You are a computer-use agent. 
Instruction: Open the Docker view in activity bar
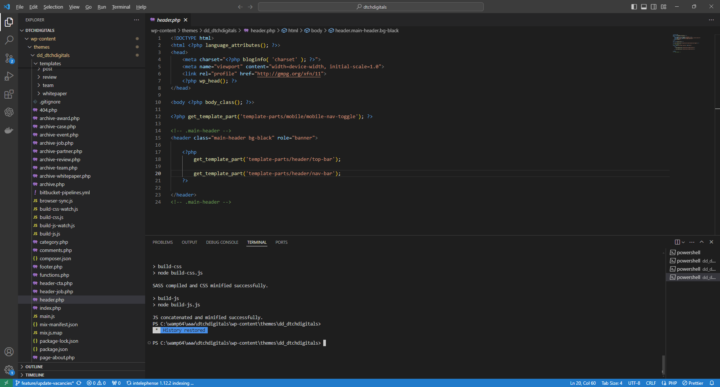point(9,130)
